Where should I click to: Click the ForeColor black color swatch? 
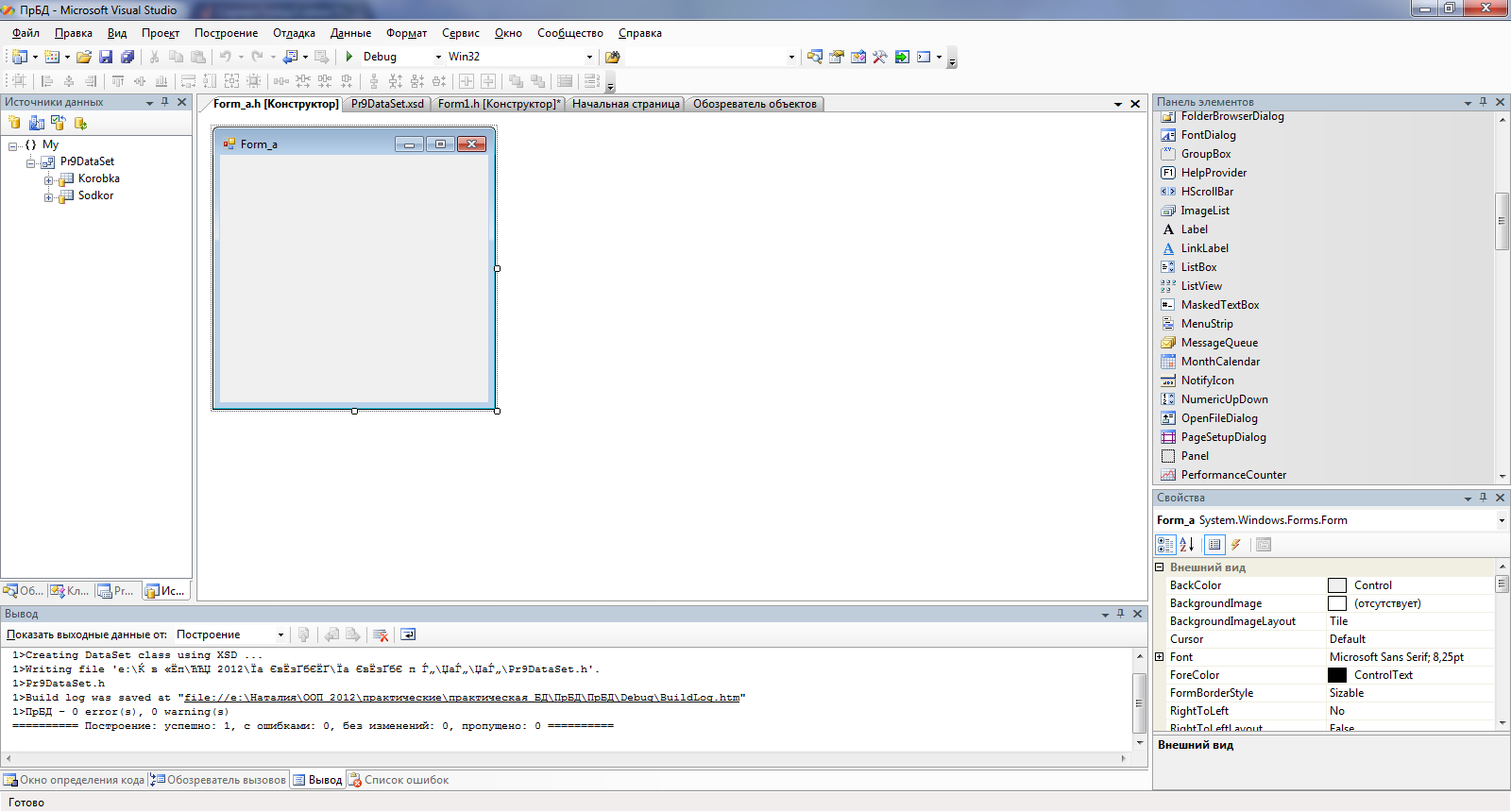1337,675
